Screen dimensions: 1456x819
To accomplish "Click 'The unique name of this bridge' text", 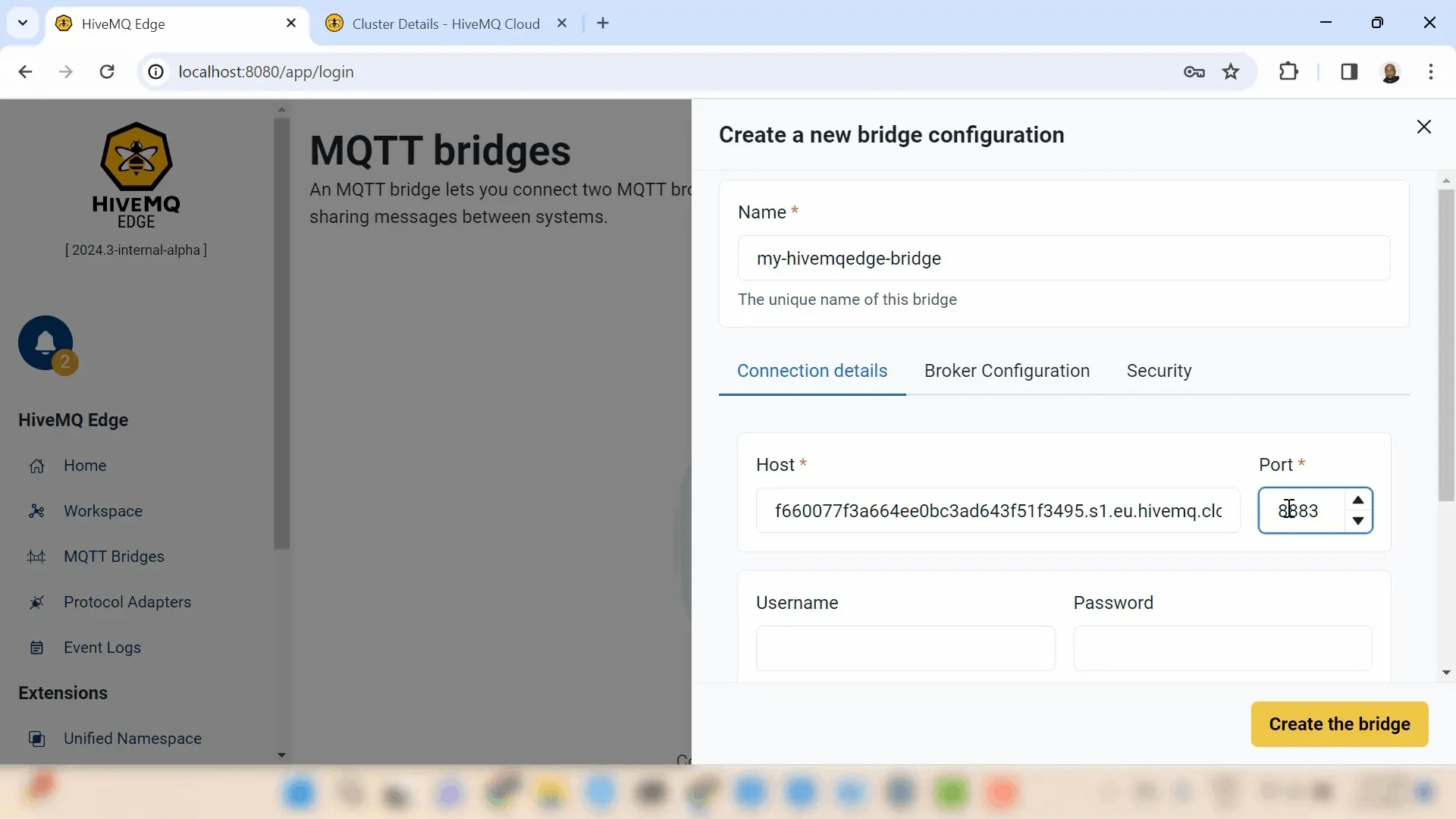I will click(847, 300).
